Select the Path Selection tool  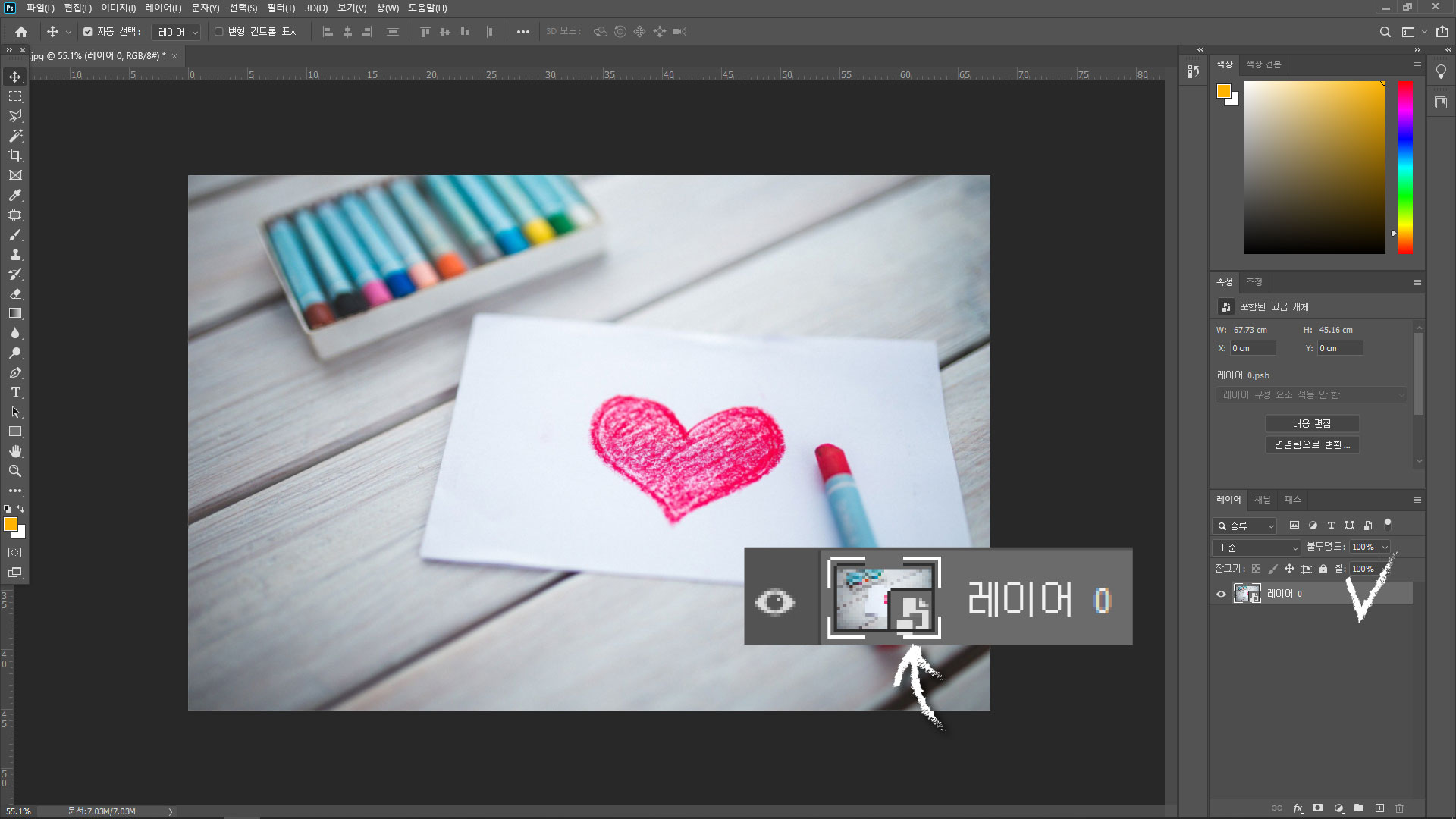point(15,412)
